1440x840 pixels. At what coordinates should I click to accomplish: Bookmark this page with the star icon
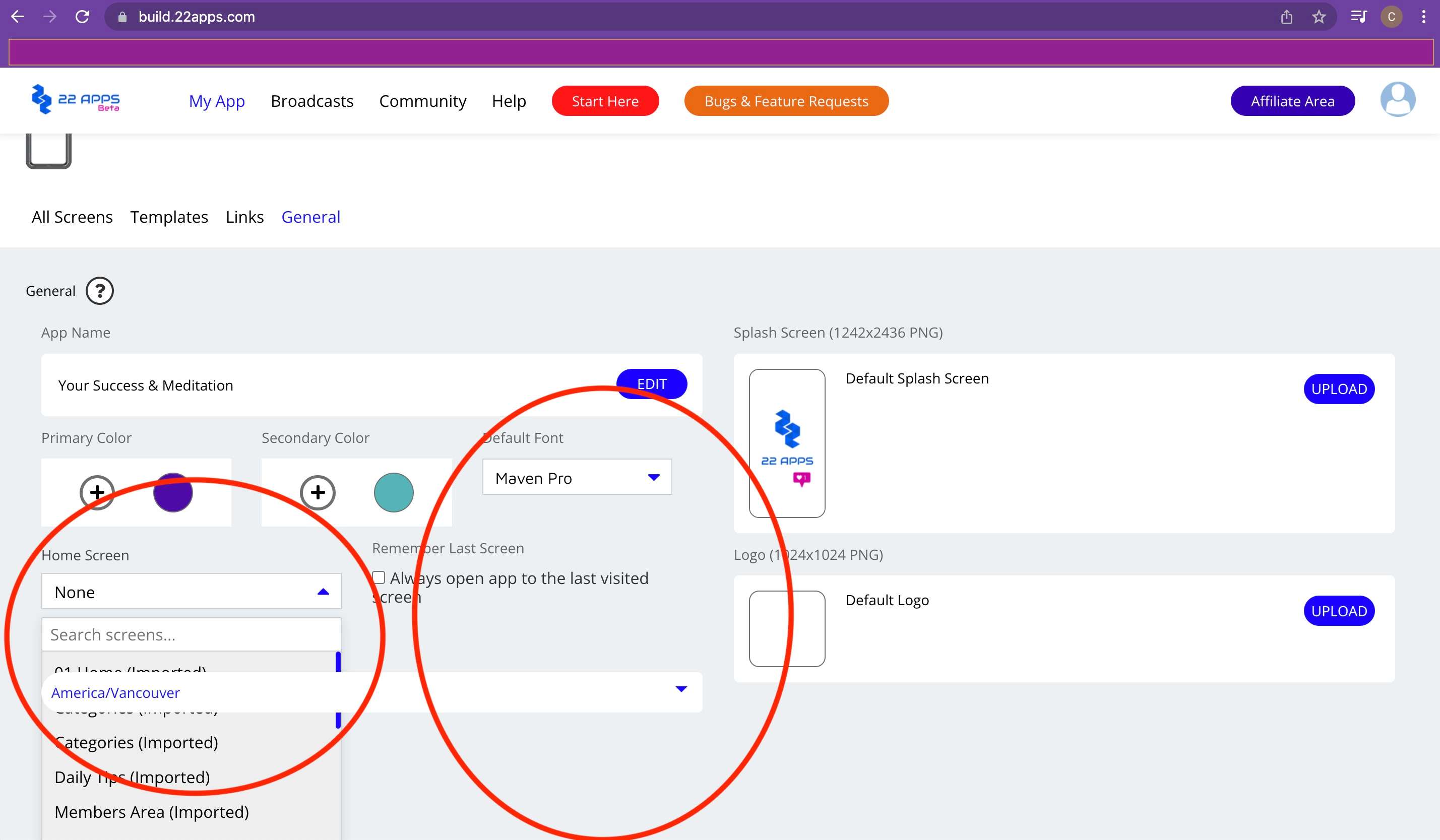pyautogui.click(x=1319, y=17)
